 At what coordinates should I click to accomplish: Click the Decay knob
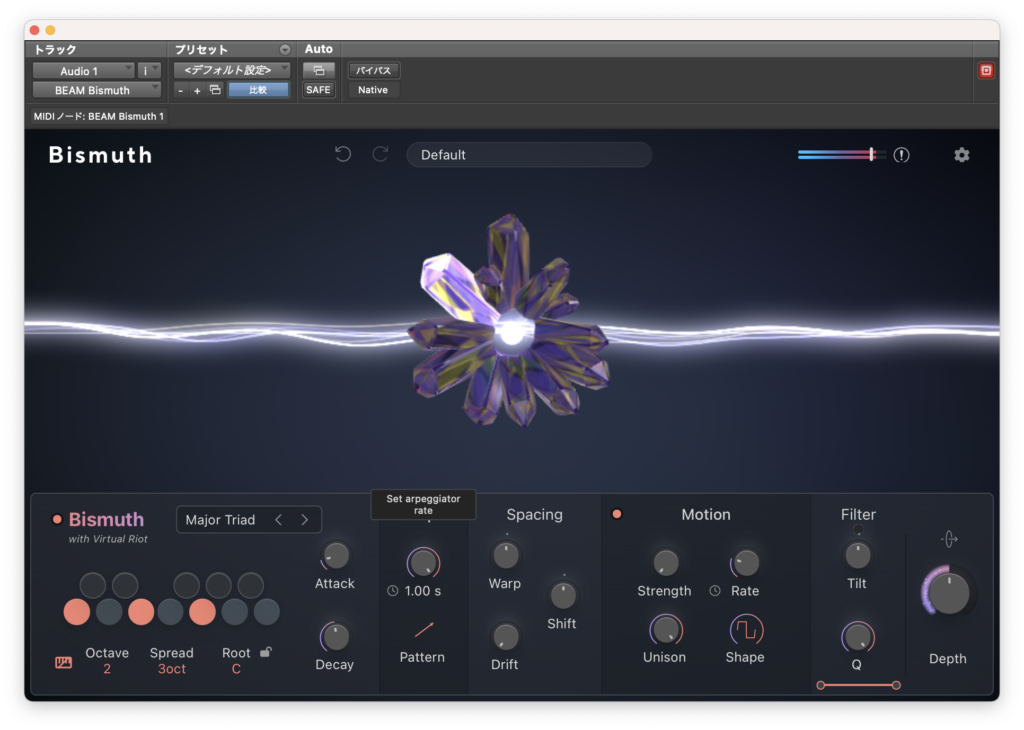click(336, 637)
